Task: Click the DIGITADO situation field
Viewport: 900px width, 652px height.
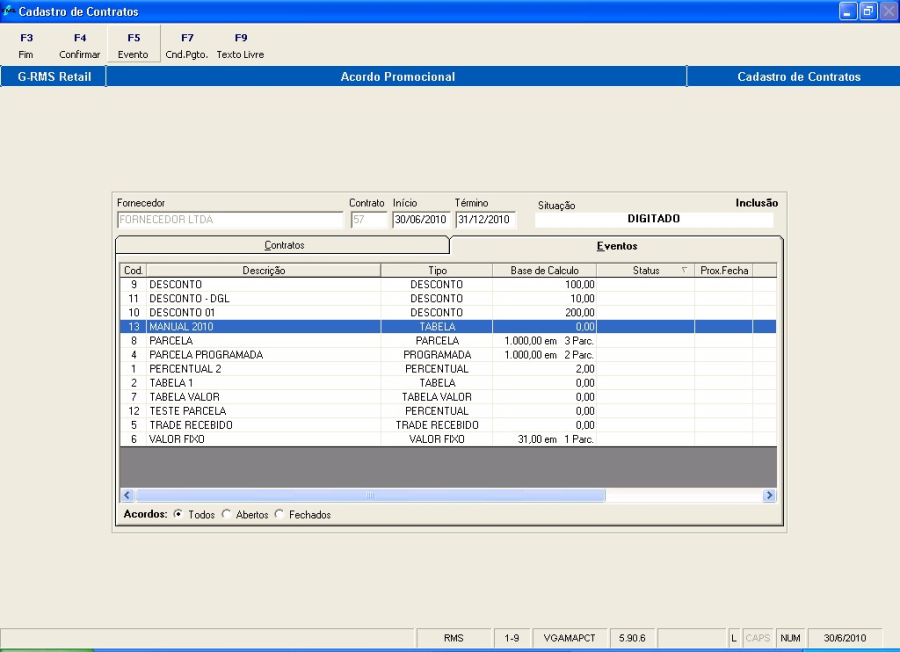Action: [654, 219]
